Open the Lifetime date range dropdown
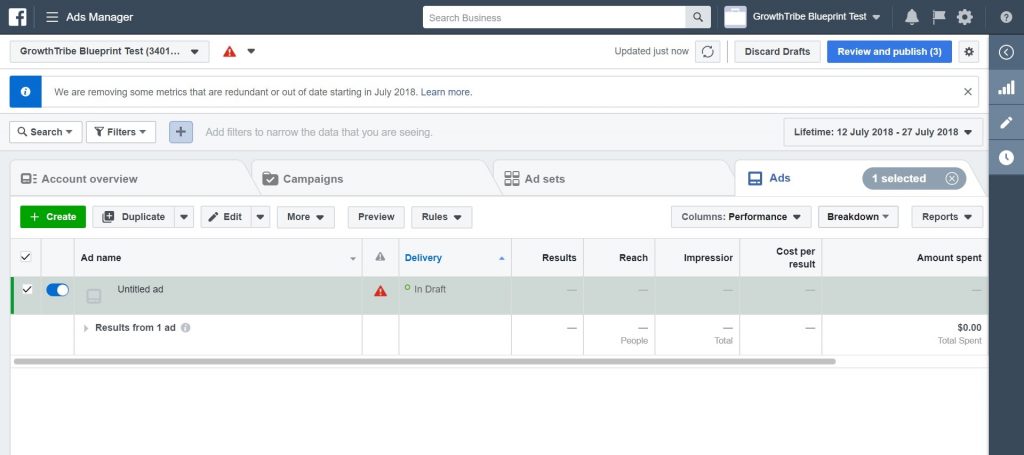Screen dimensions: 1024x455 [x=883, y=132]
